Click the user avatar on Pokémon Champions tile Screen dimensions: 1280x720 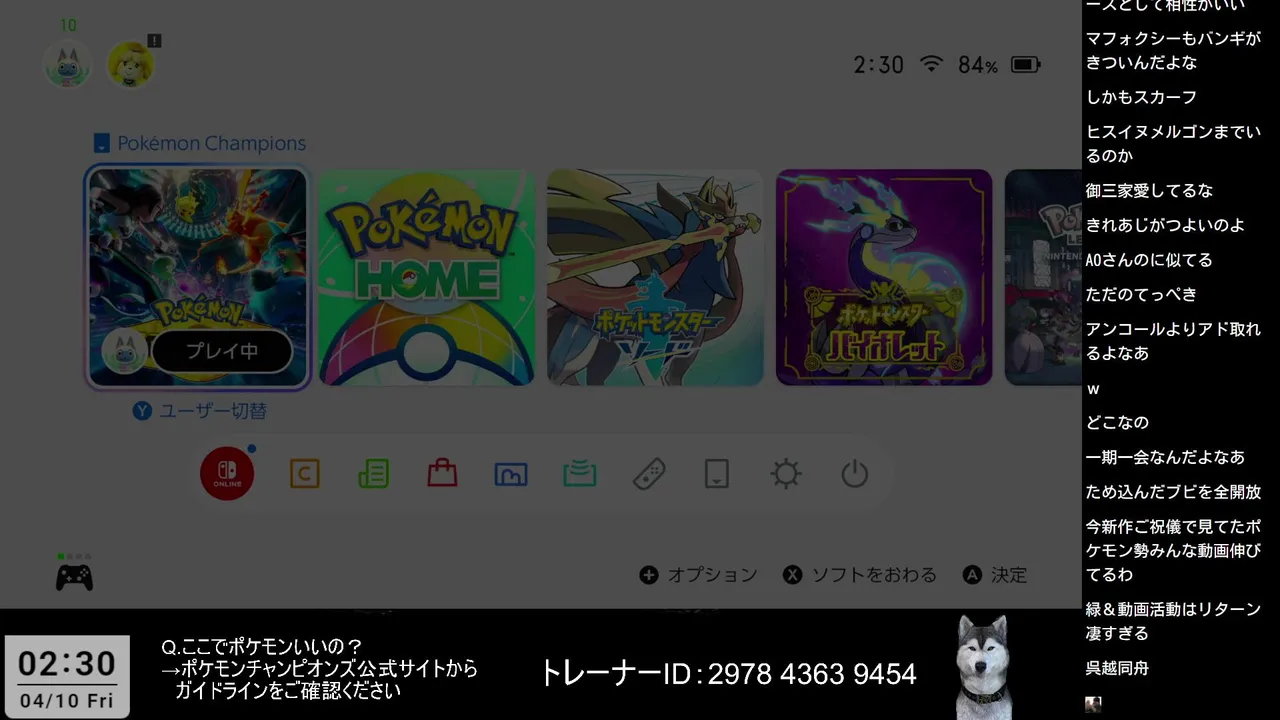tap(125, 352)
